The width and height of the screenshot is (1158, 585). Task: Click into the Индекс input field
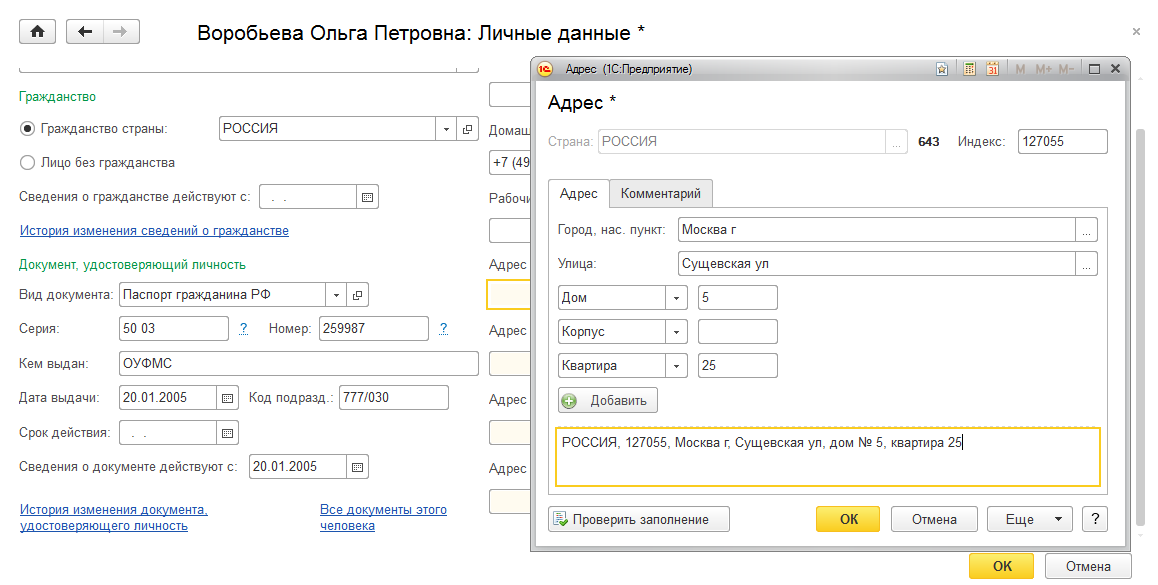[x=1062, y=142]
